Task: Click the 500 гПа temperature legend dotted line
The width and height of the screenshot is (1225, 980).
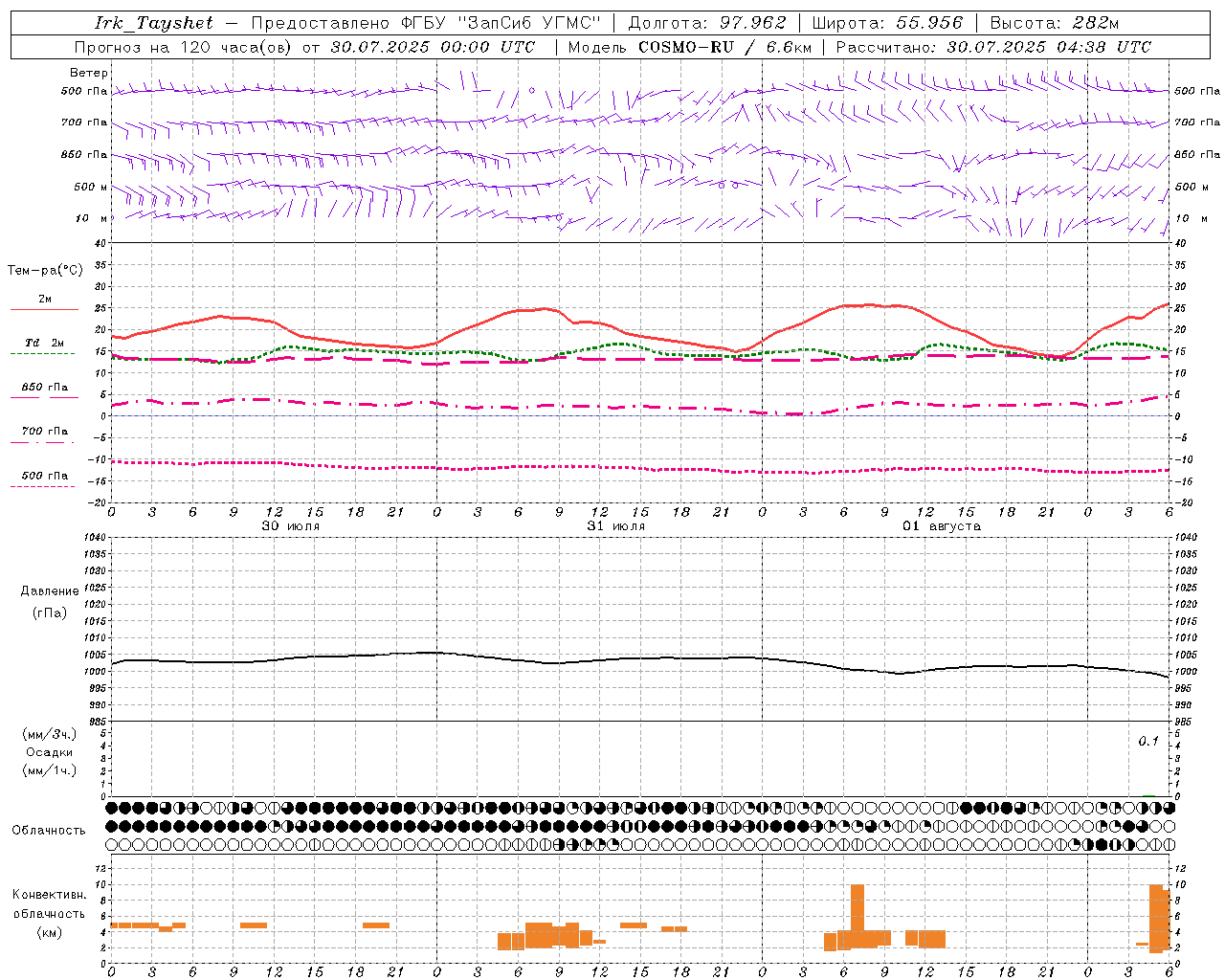Action: click(x=42, y=487)
